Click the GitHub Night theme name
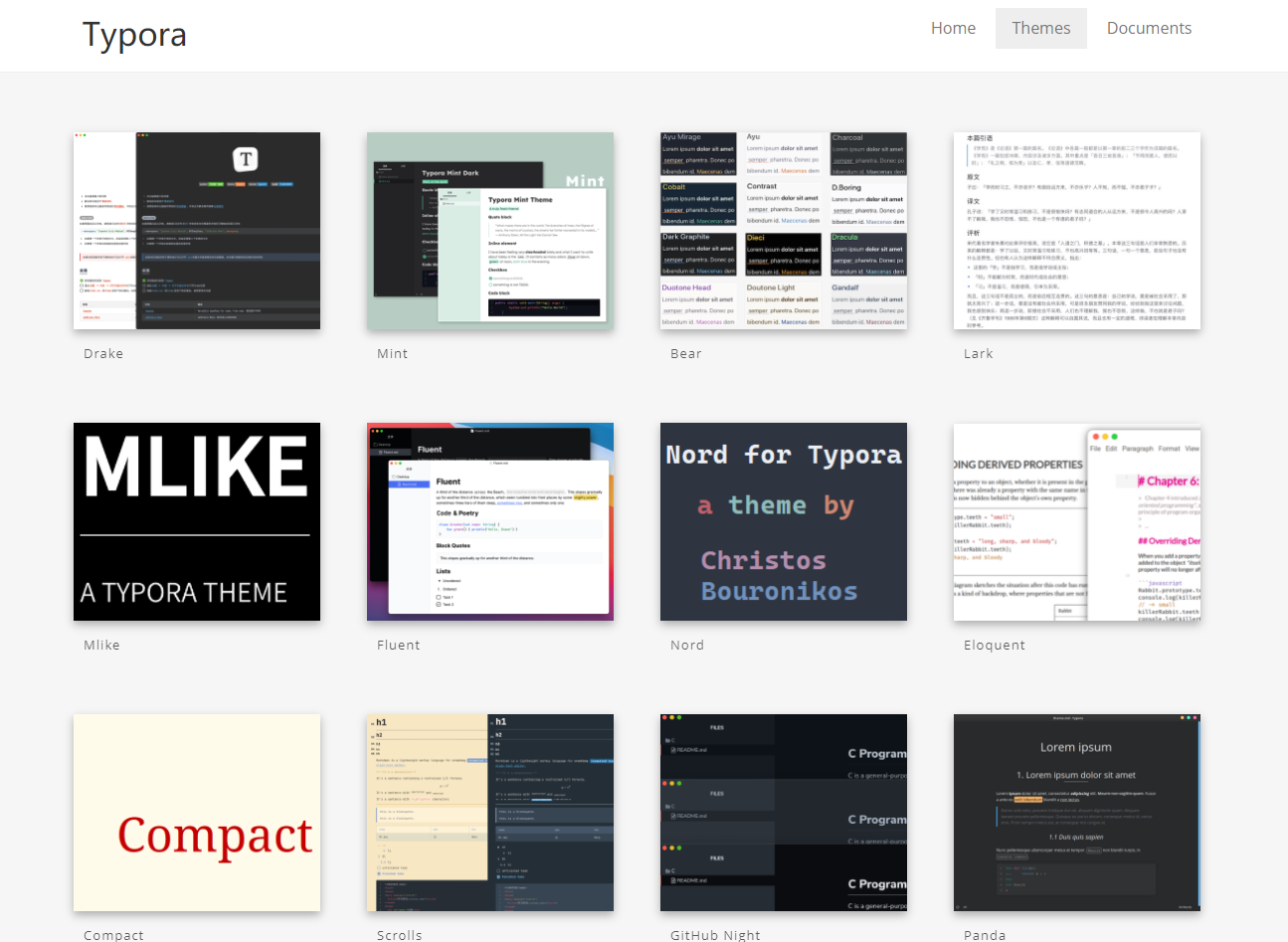 [x=715, y=935]
